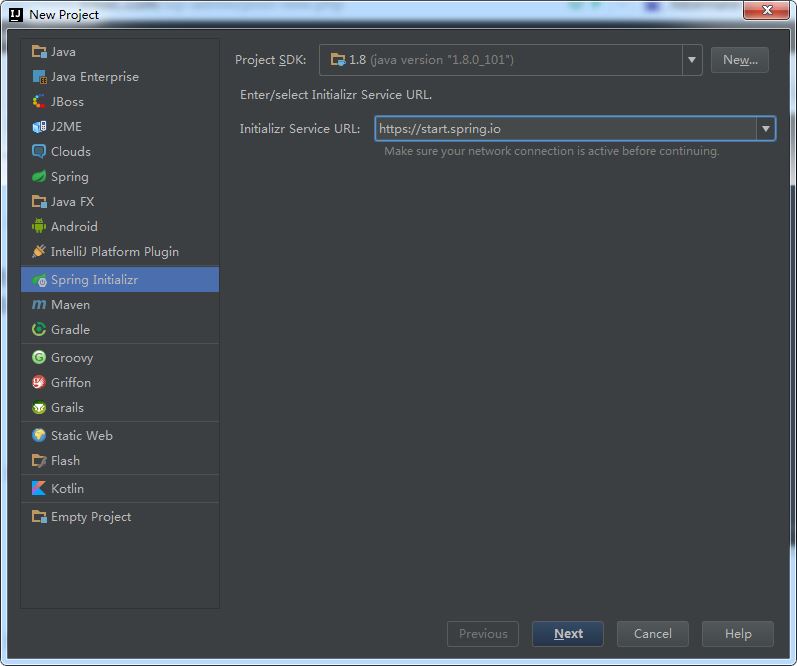Select "Java Enterprise" project type label
Screen dimensions: 797x666
(95, 77)
